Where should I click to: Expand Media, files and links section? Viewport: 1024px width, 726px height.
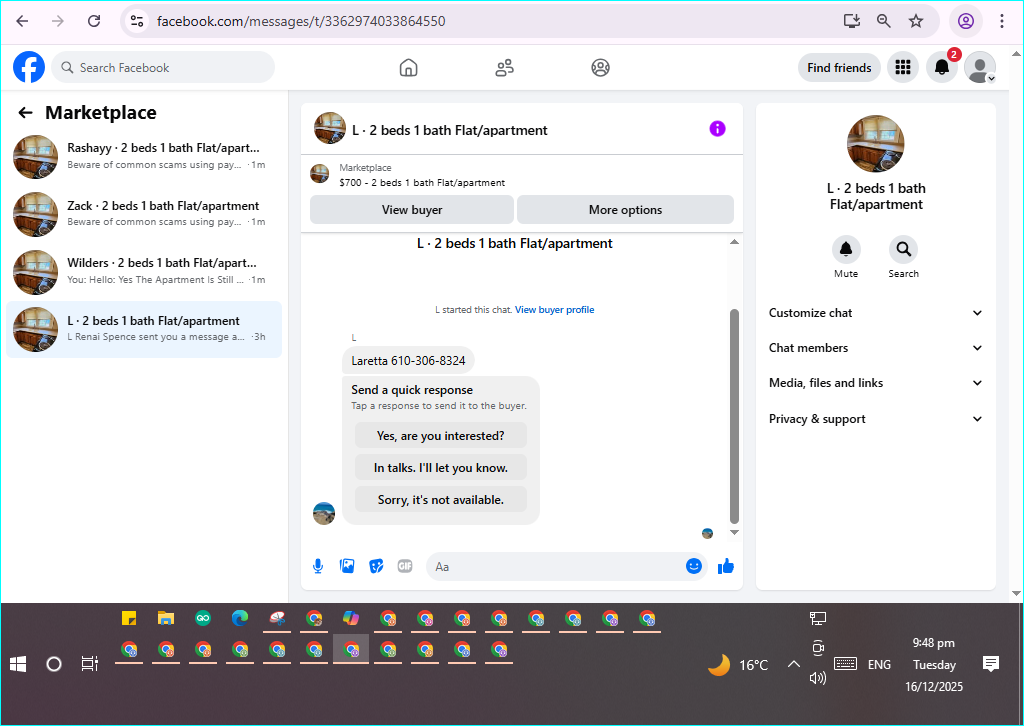[x=876, y=383]
